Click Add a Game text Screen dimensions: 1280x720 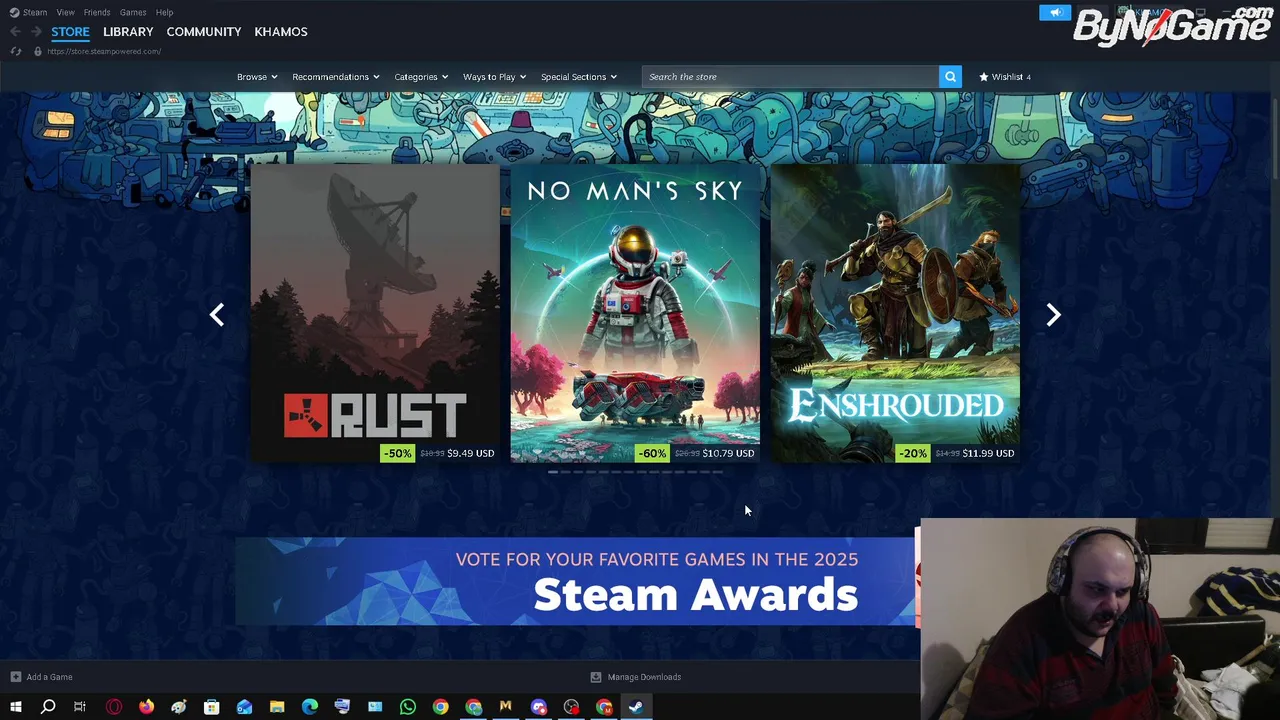tap(50, 677)
